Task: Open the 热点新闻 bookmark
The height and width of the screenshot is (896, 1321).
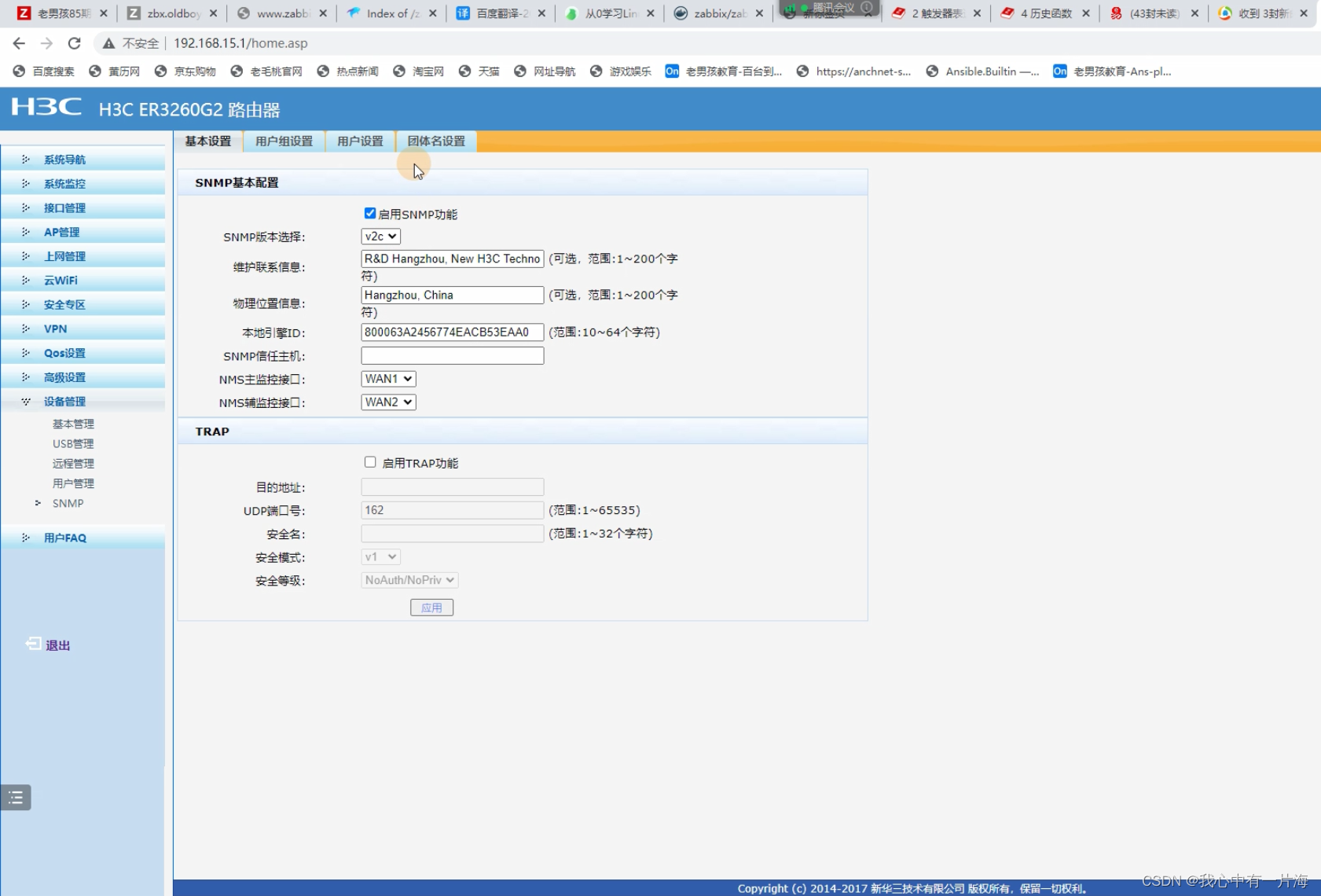Action: coord(348,72)
